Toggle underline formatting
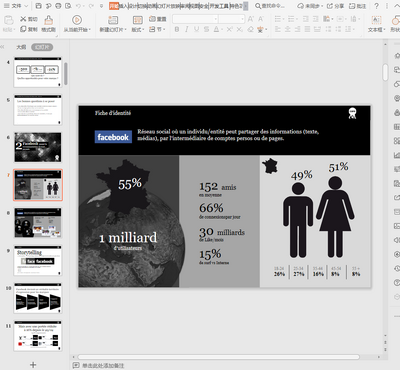Screen dimensions: 400x370 point(196,29)
